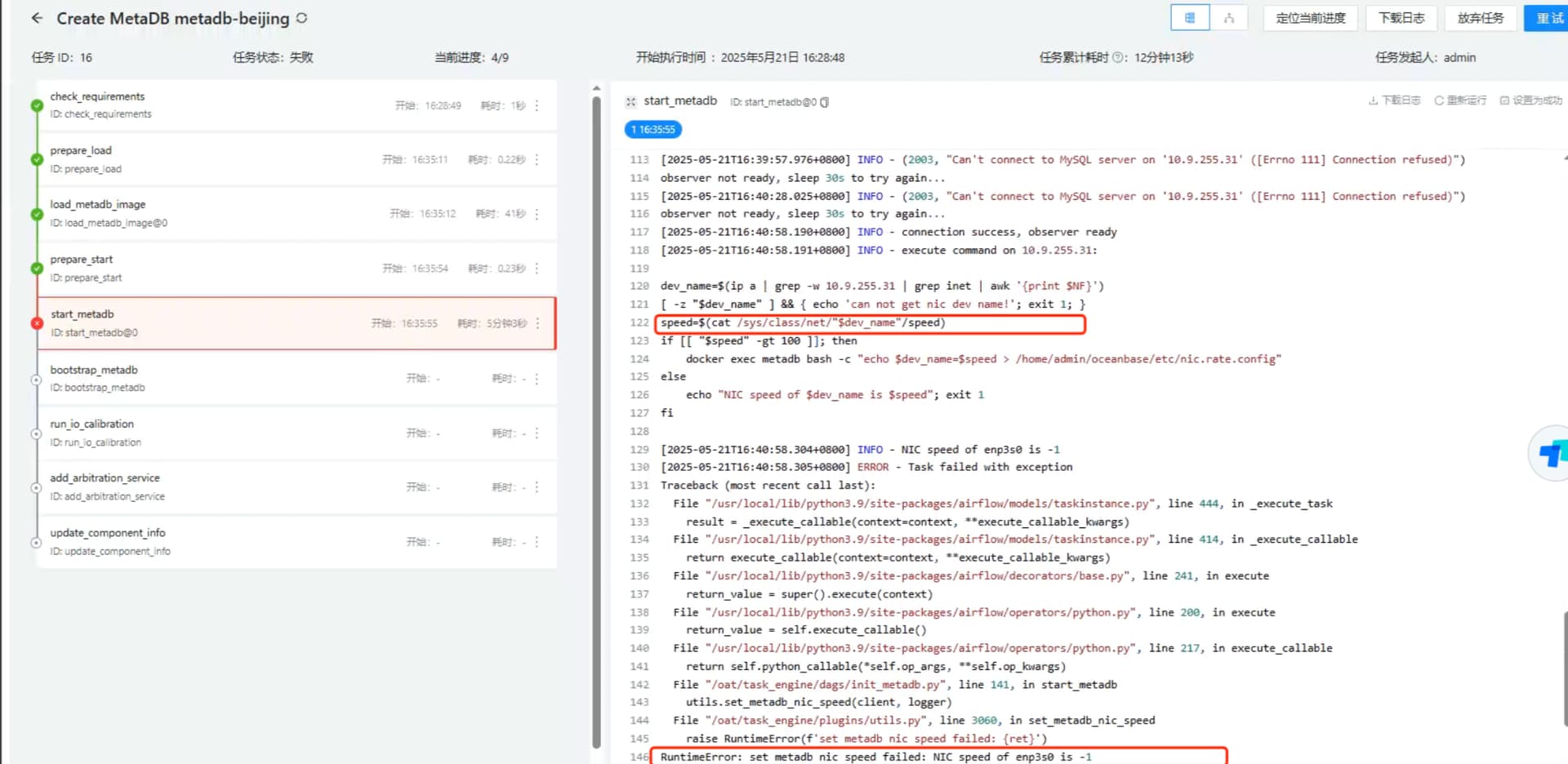Click the fullscreen expand icon beside start_metadb

630,102
